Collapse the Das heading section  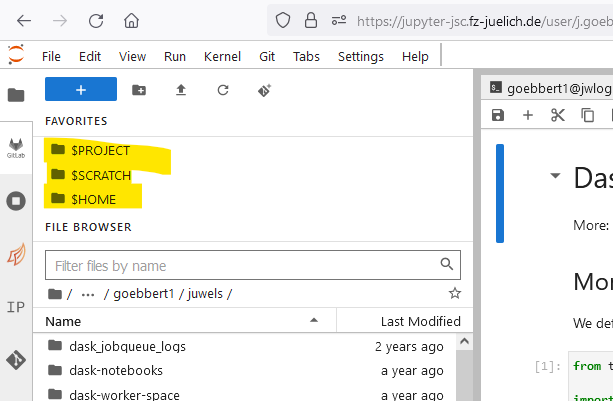556,175
